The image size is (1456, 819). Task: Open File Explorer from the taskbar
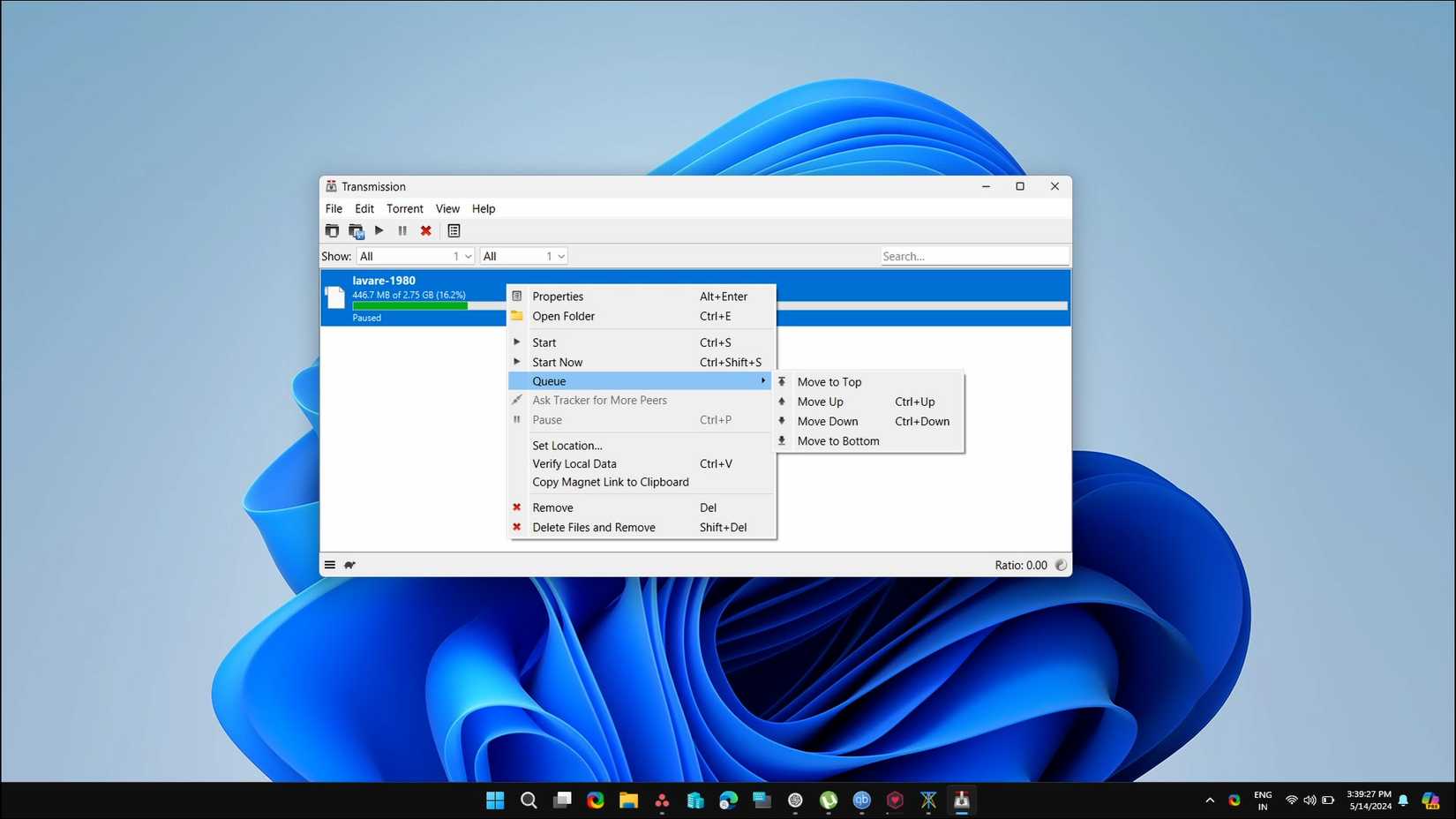pos(628,800)
